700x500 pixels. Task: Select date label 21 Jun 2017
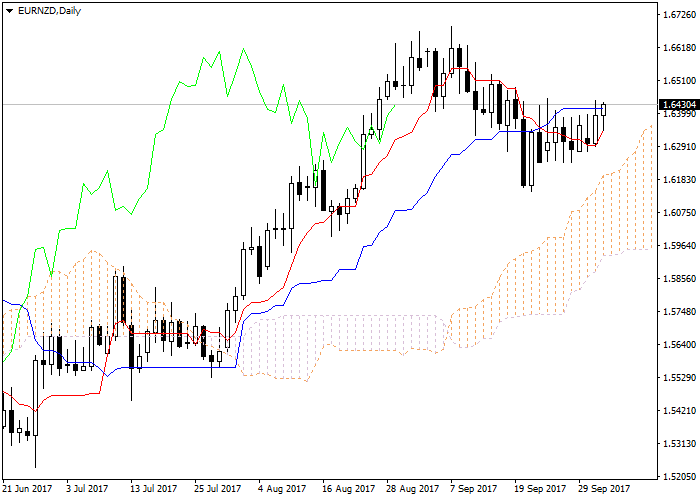click(x=27, y=489)
